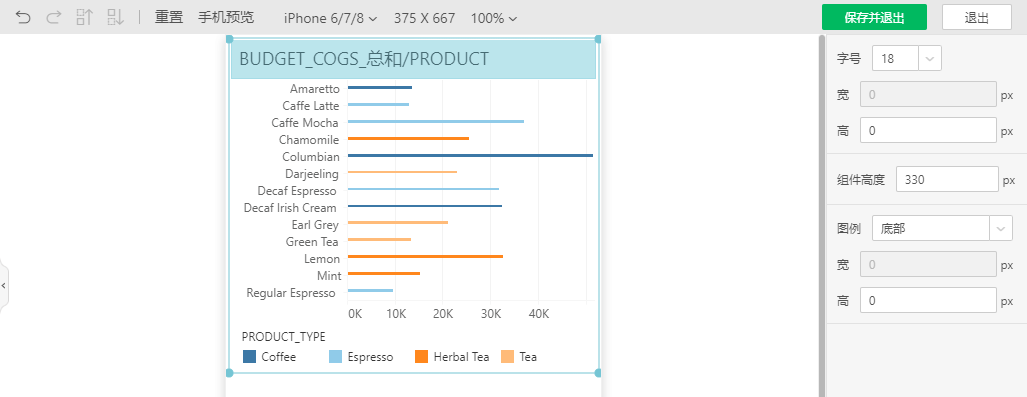Open the 100% zoom level dropdown
This screenshot has height=397, width=1027.
coord(494,18)
